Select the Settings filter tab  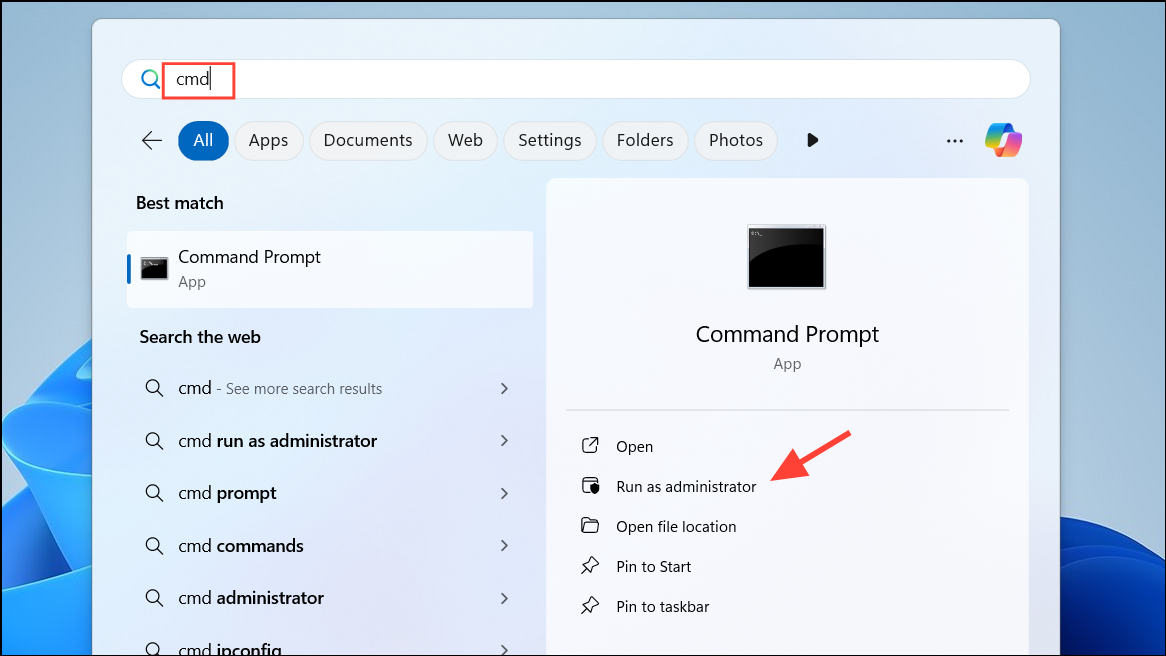(550, 141)
